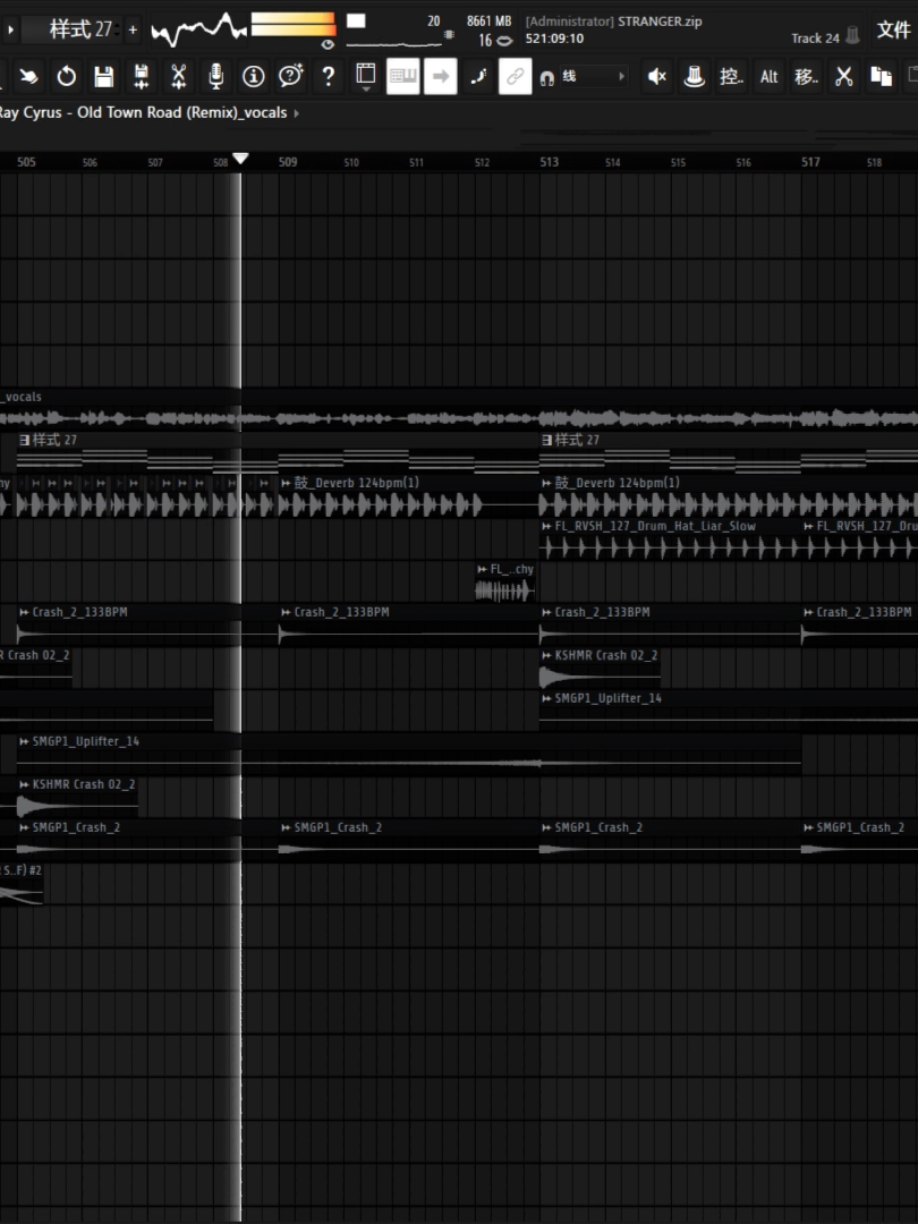This screenshot has height=1224, width=918.
Task: Click the speech-bubble question mark icon
Action: point(291,76)
